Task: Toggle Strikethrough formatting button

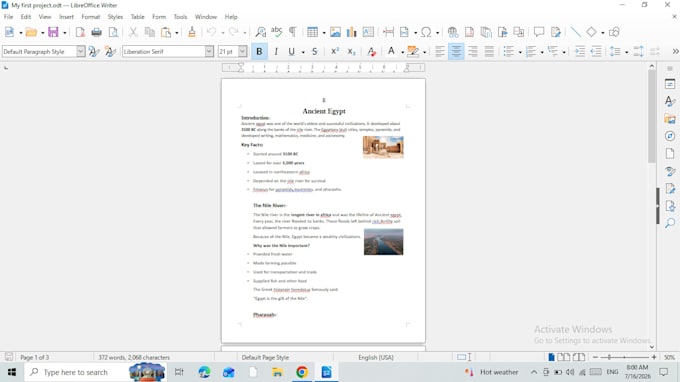Action: (x=314, y=52)
